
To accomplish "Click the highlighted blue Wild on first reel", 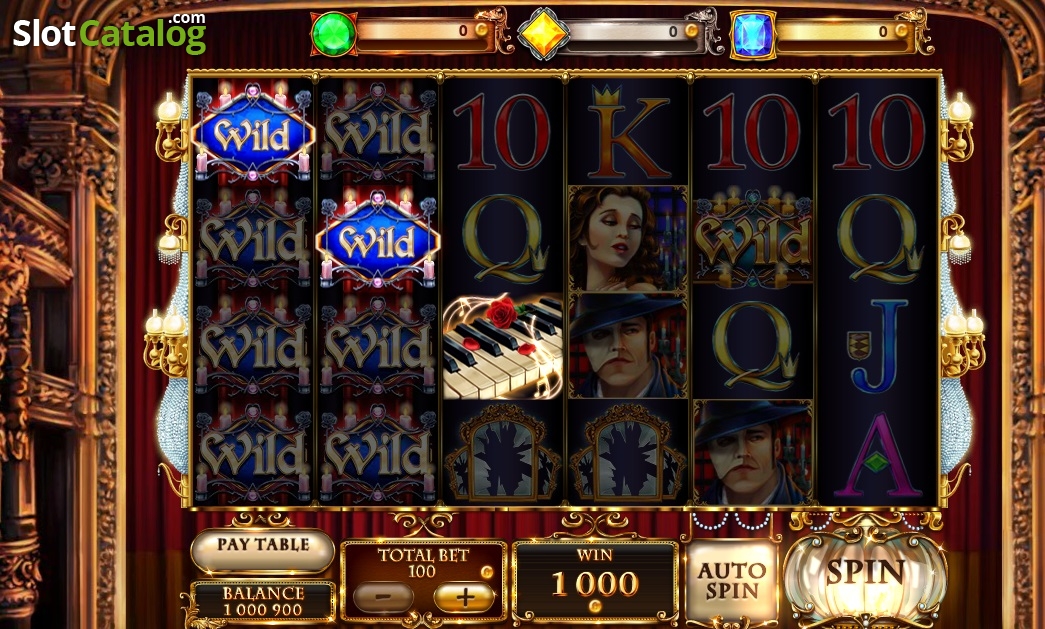I will [x=253, y=133].
